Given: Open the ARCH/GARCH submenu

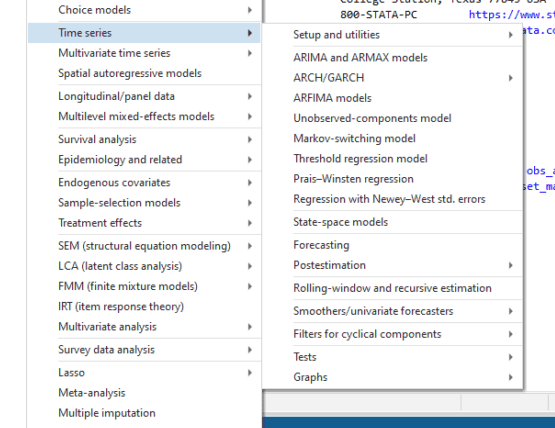Looking at the screenshot, I should (393, 78).
